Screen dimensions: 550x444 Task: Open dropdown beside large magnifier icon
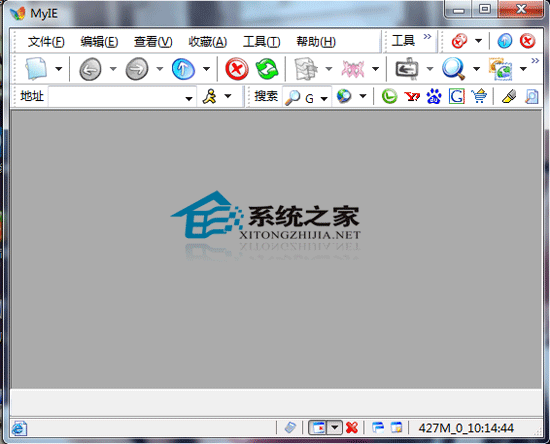point(476,69)
